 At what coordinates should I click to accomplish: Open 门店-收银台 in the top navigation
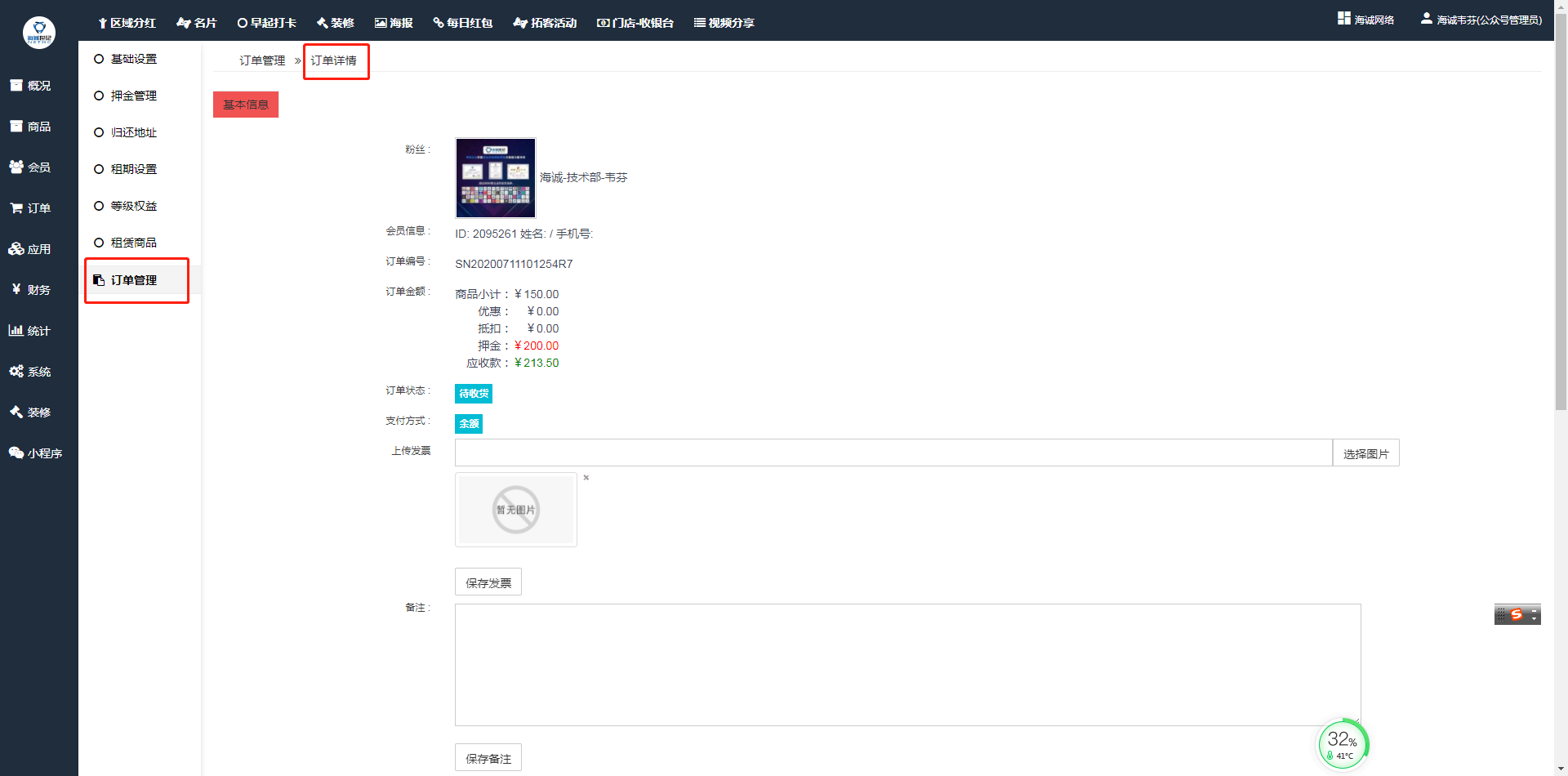point(635,23)
